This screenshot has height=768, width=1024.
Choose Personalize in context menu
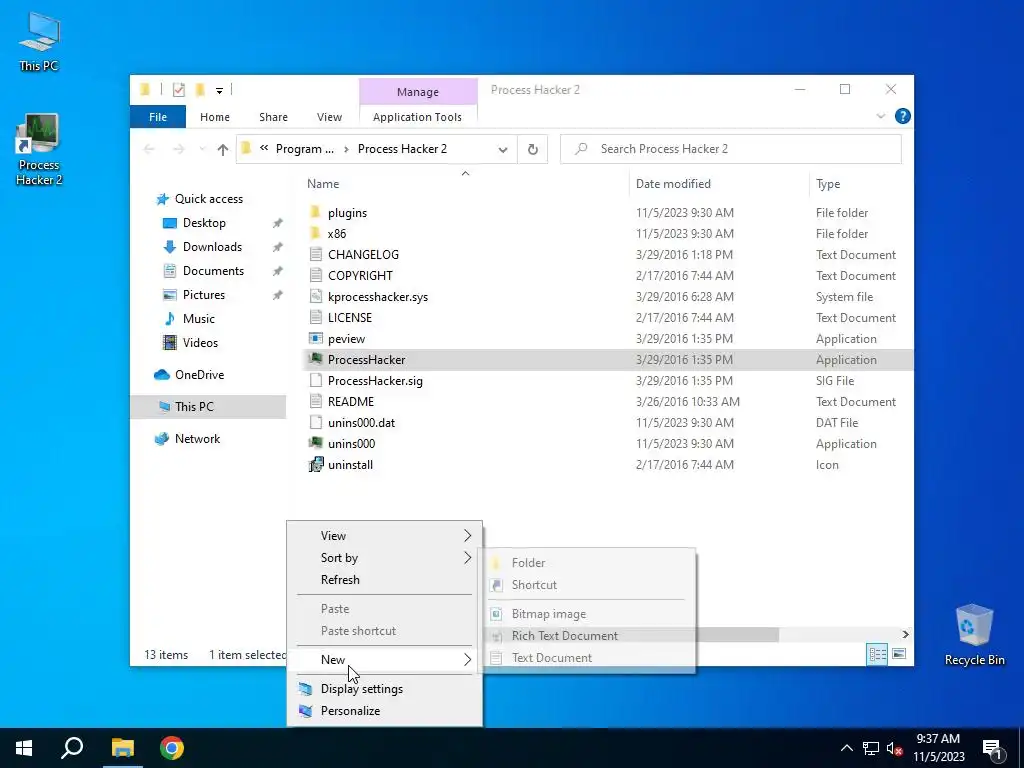coord(385,711)
